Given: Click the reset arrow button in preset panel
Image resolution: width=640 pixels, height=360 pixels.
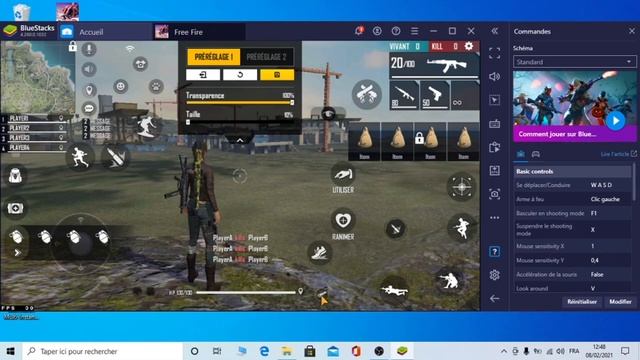Looking at the screenshot, I should point(240,75).
